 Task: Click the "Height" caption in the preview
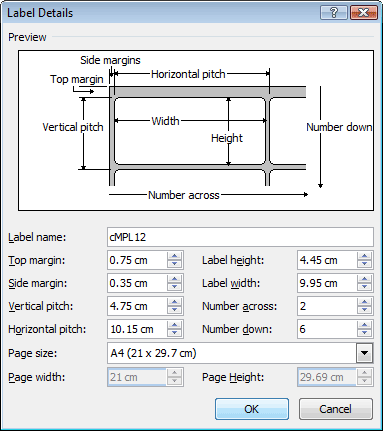coord(227,138)
